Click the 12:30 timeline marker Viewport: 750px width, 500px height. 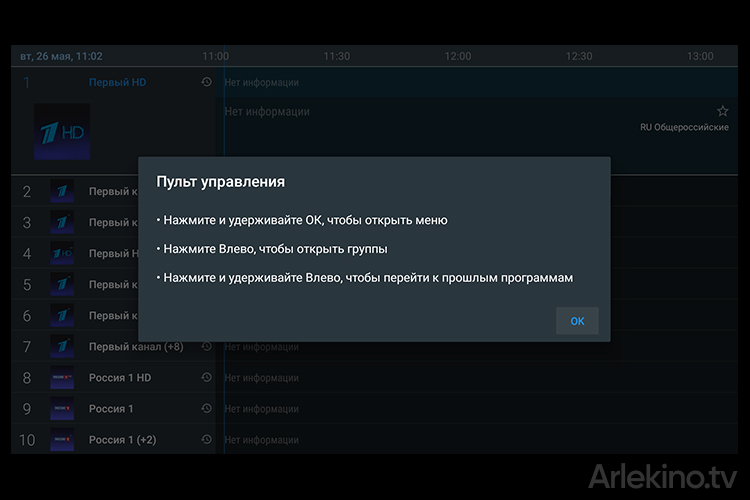pos(579,56)
